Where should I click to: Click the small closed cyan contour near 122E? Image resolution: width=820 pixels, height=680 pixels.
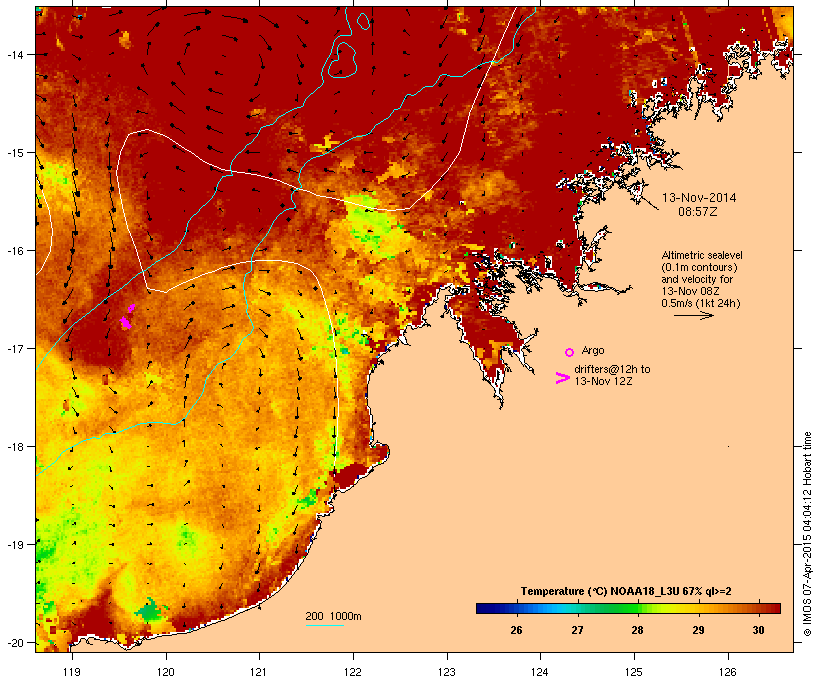[363, 20]
